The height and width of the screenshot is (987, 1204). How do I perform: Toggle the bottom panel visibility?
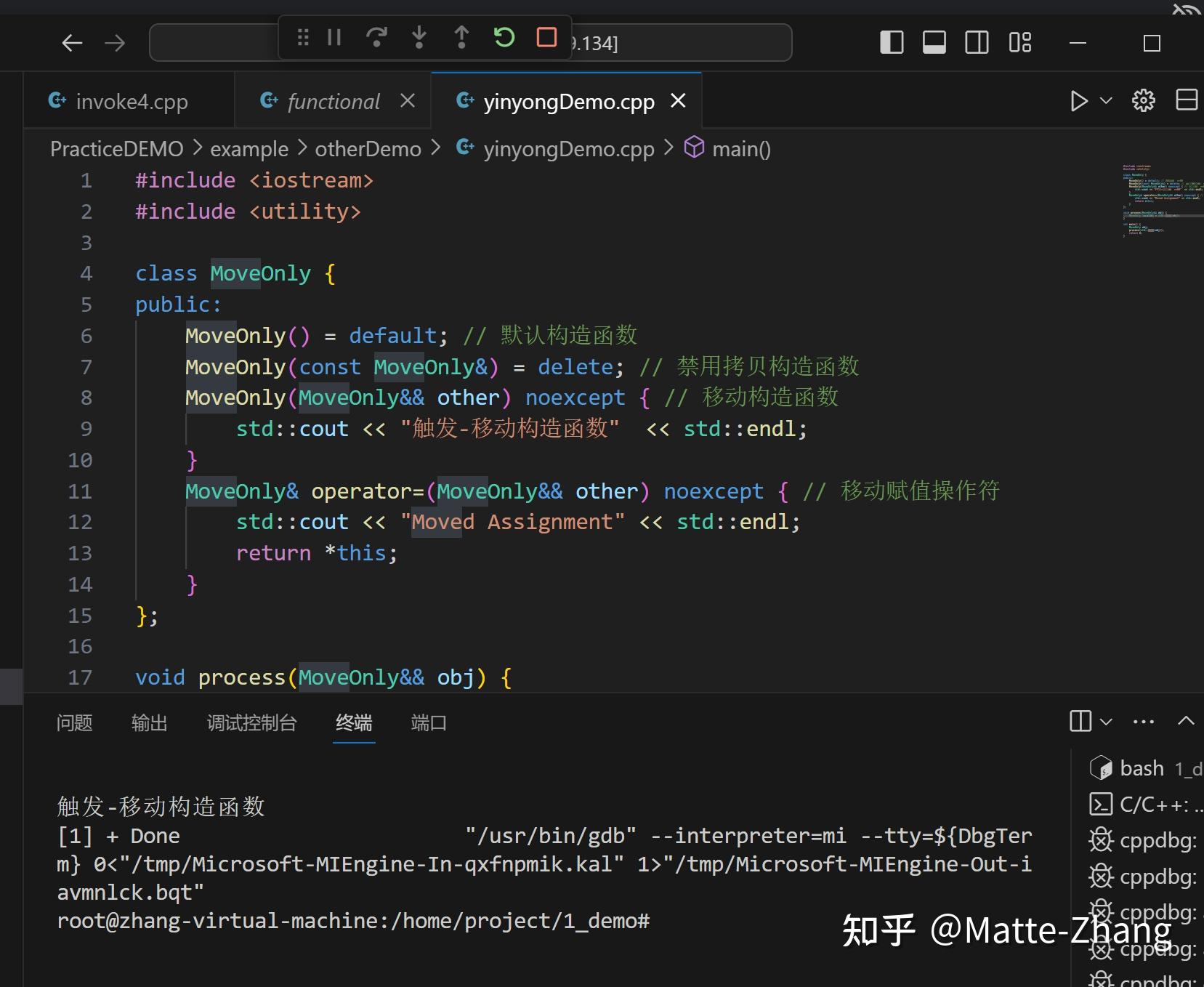[933, 42]
